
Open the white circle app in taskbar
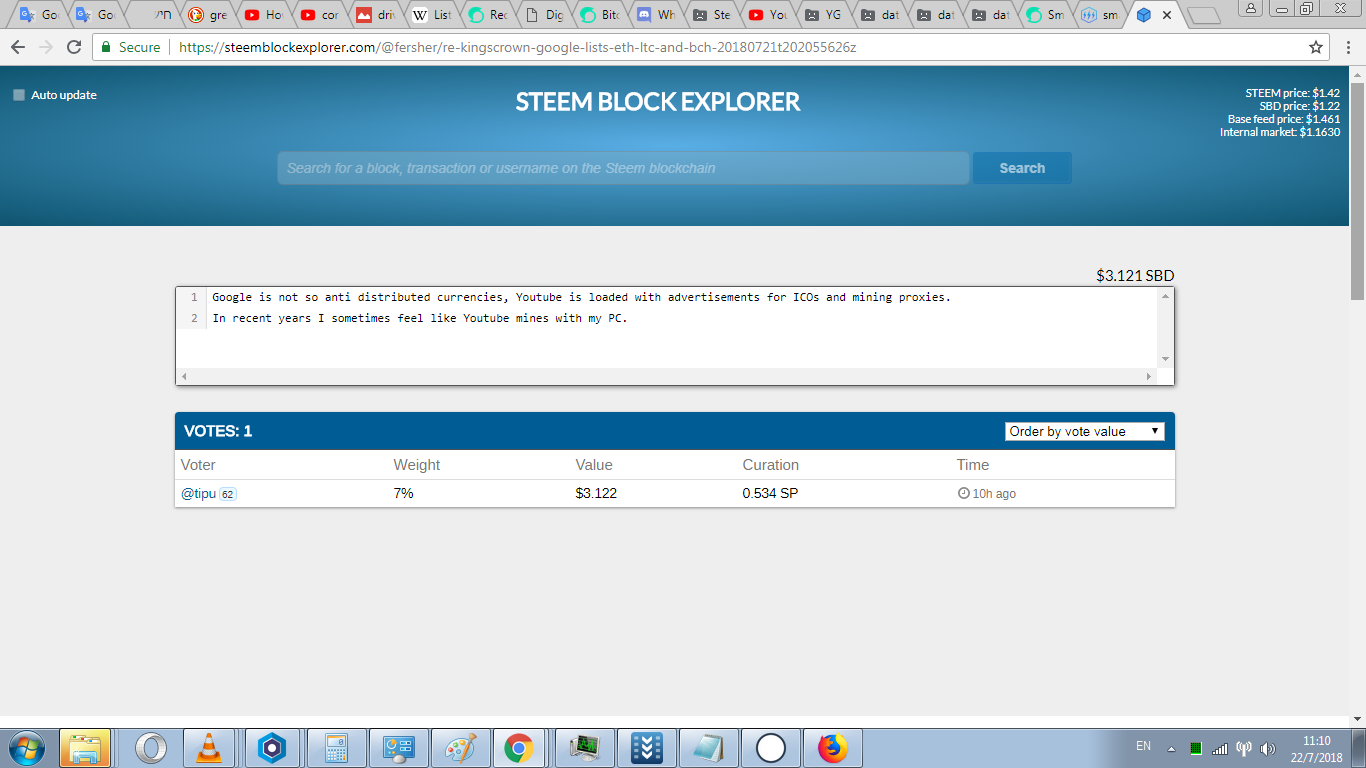(x=771, y=748)
